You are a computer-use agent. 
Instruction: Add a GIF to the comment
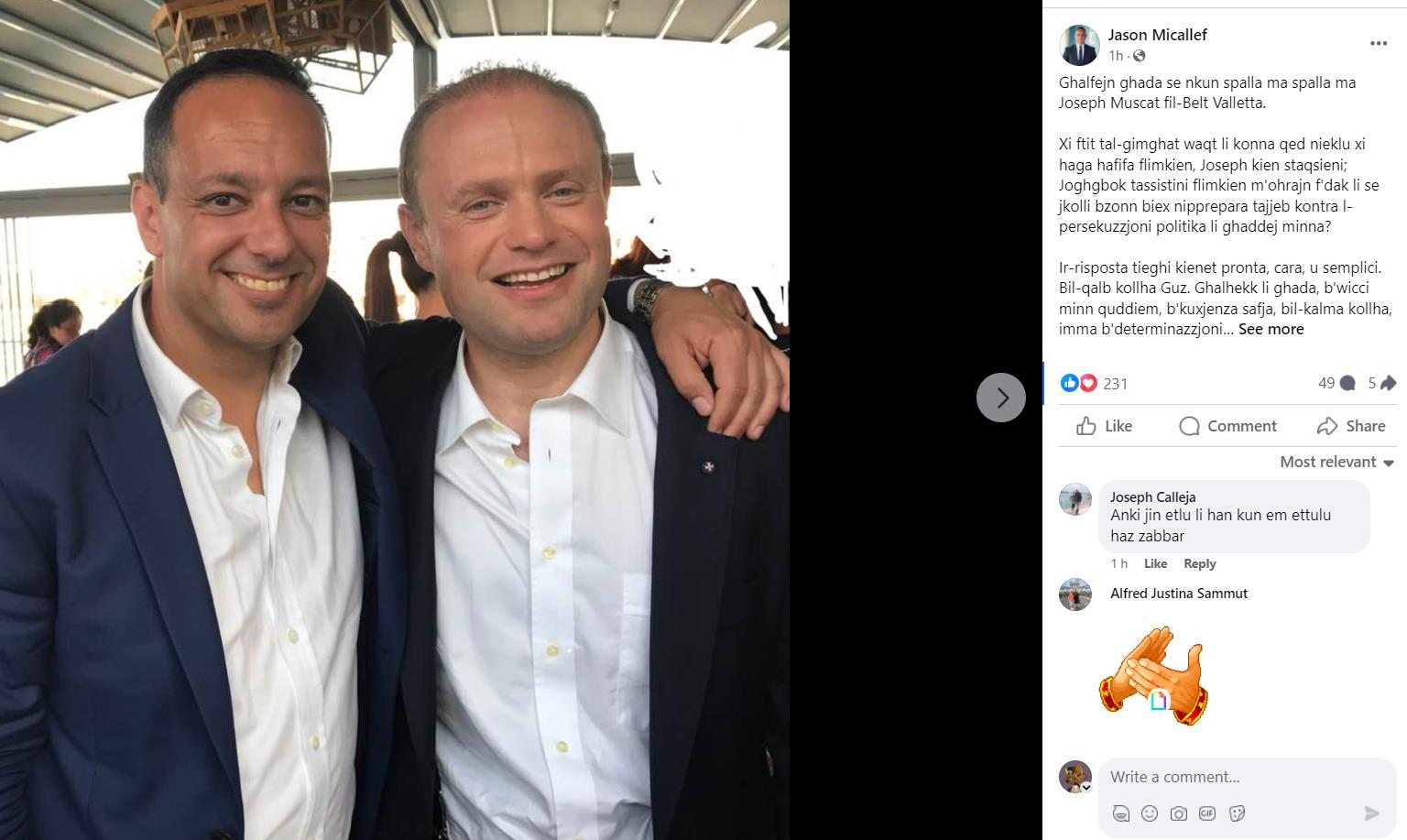pyautogui.click(x=1207, y=813)
